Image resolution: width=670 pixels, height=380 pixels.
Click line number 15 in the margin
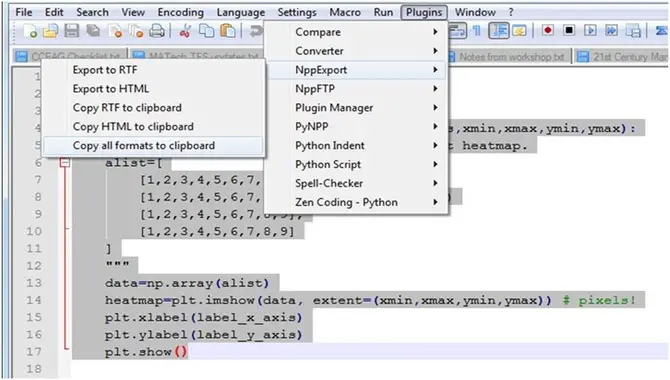pyautogui.click(x=34, y=317)
